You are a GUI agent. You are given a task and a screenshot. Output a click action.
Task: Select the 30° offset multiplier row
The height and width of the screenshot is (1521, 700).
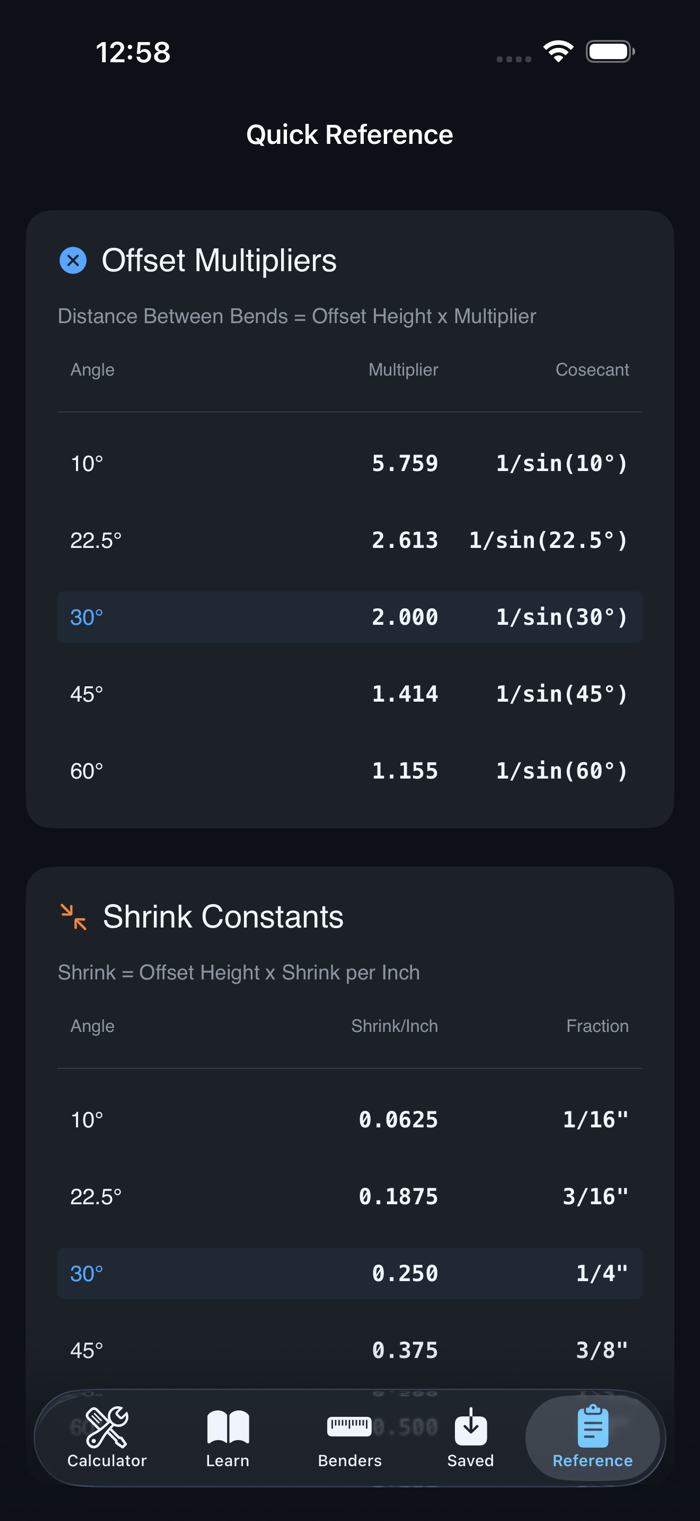point(350,617)
